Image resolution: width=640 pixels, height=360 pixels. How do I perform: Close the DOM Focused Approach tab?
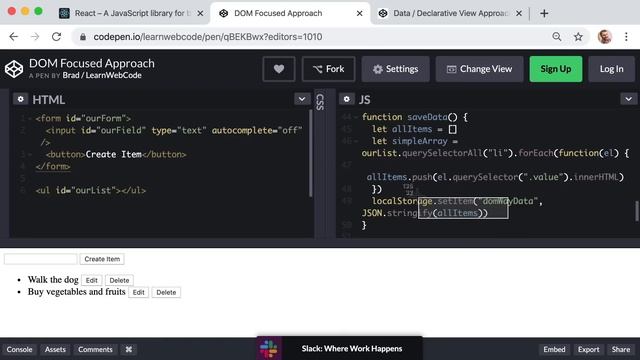point(360,13)
